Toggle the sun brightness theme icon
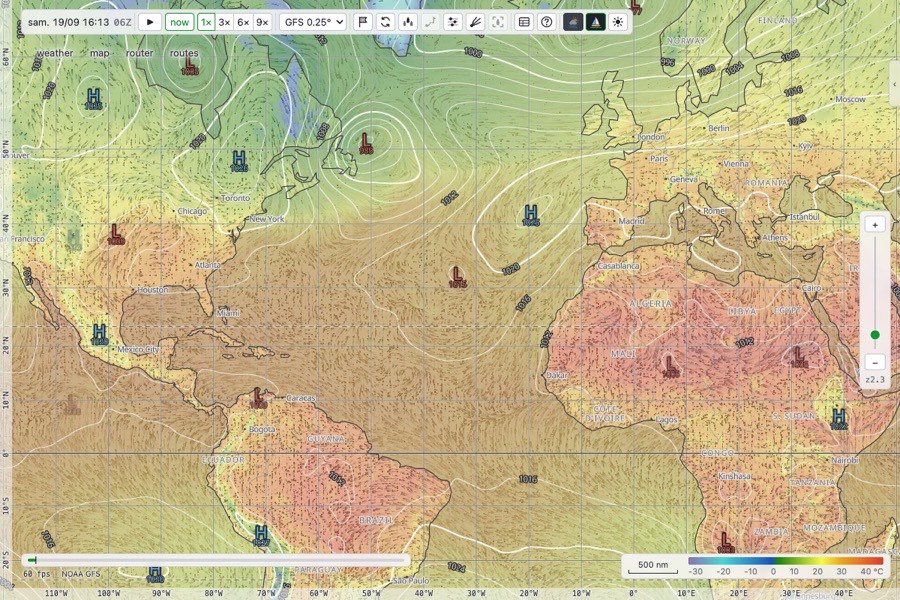The width and height of the screenshot is (900, 600). tap(618, 22)
